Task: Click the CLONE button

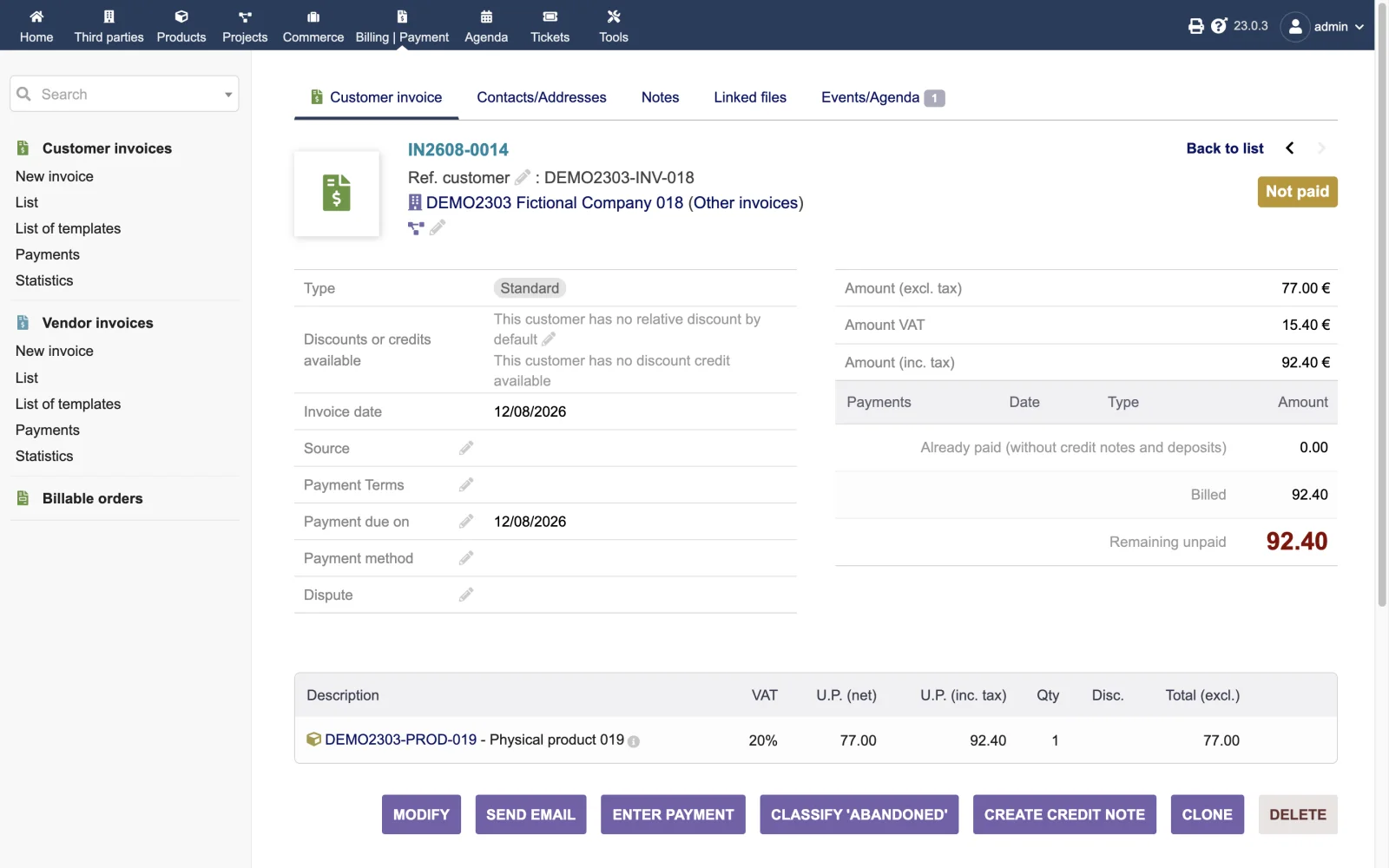Action: click(x=1208, y=814)
